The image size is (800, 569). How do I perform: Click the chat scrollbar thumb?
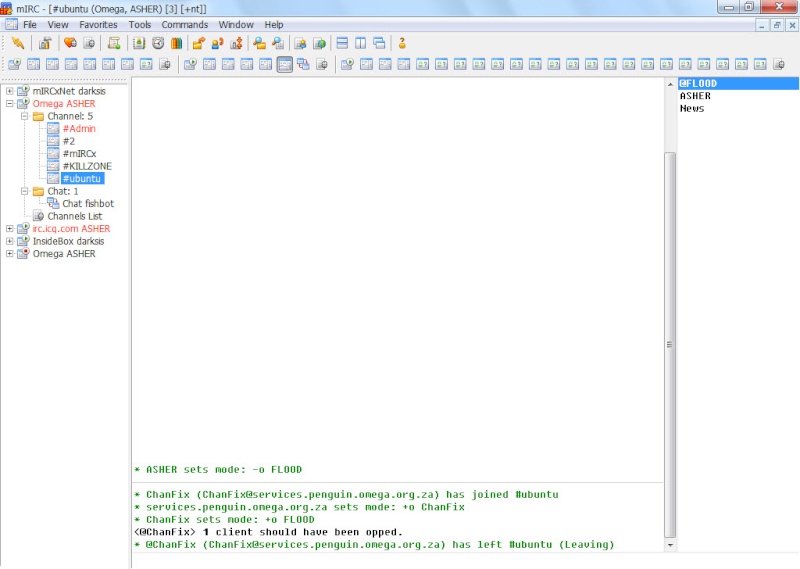(670, 344)
